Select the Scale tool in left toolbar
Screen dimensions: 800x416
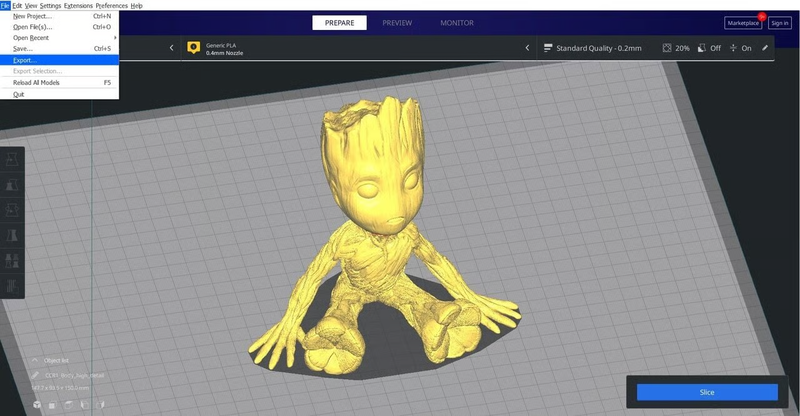pyautogui.click(x=12, y=185)
